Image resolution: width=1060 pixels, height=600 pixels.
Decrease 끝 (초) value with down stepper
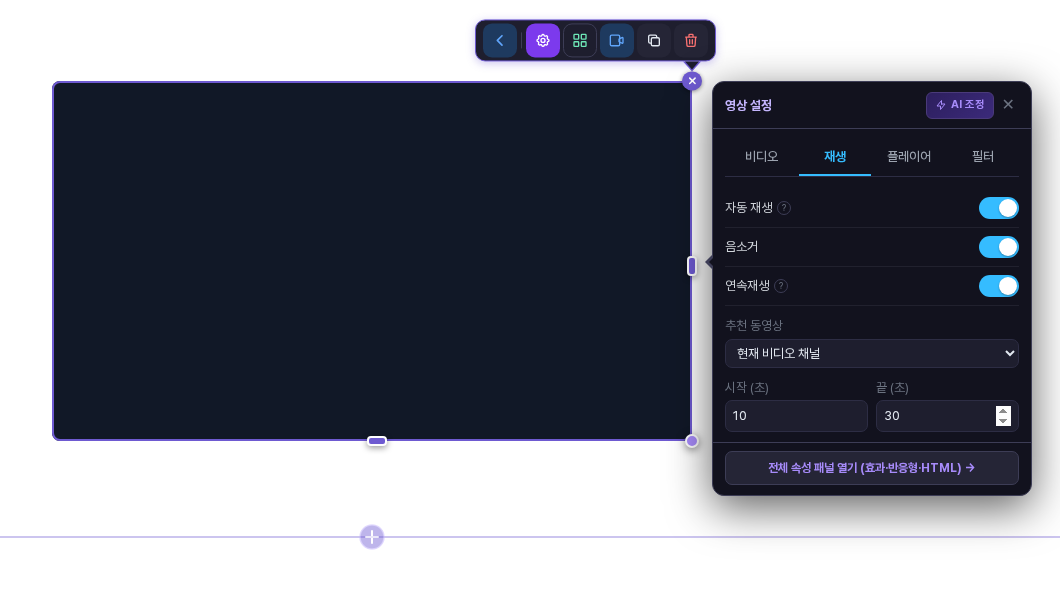[x=1003, y=421]
